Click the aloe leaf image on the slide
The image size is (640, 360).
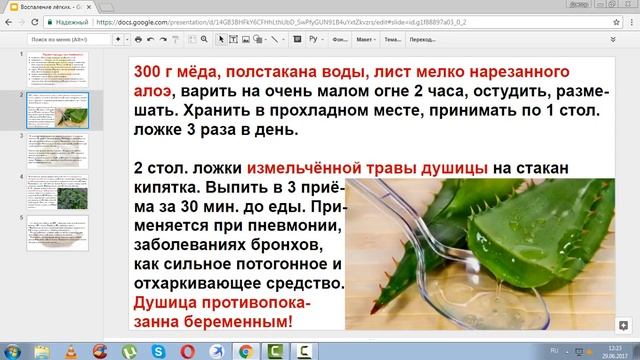tap(480, 254)
